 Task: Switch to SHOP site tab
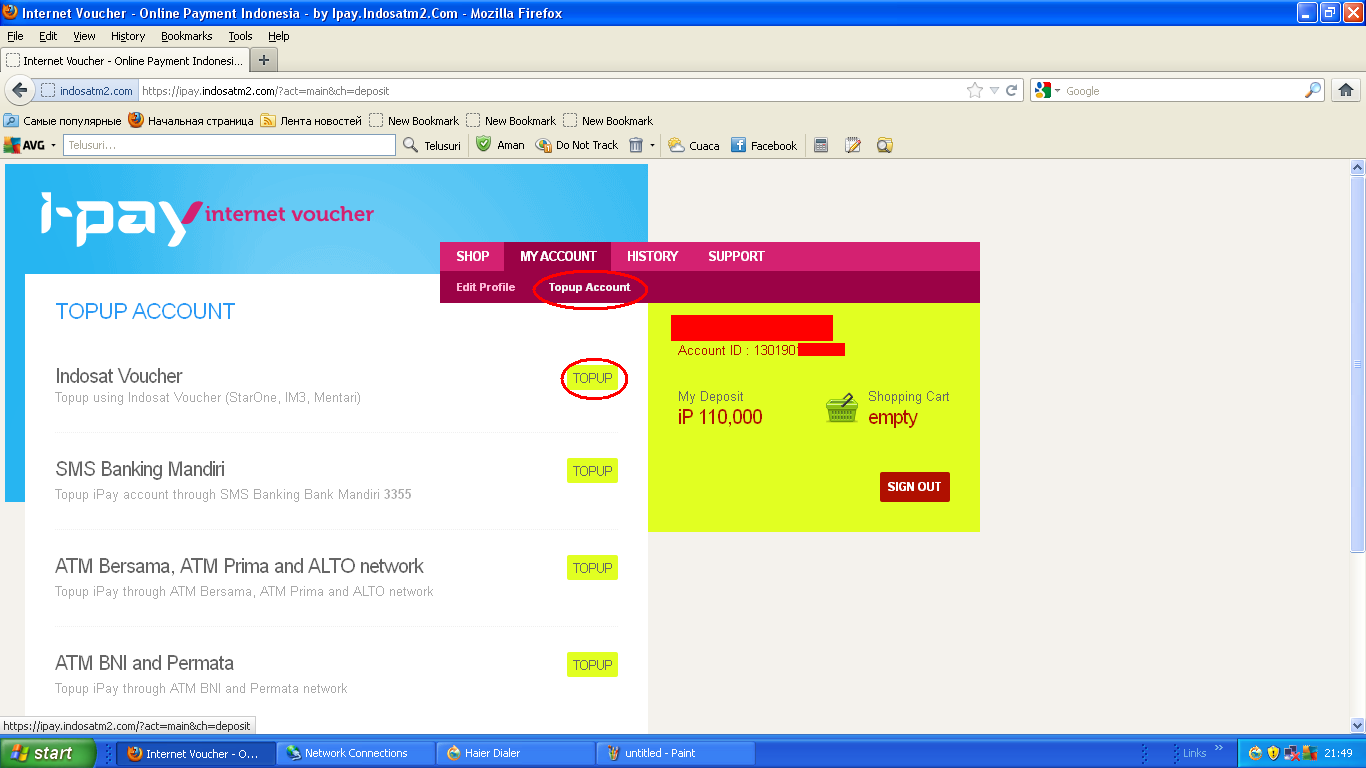tap(473, 256)
